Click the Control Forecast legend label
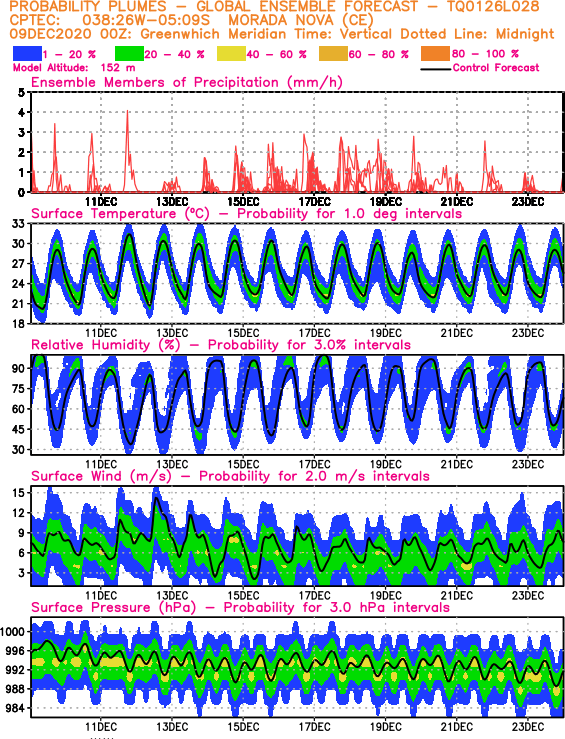565x739 pixels. point(496,67)
